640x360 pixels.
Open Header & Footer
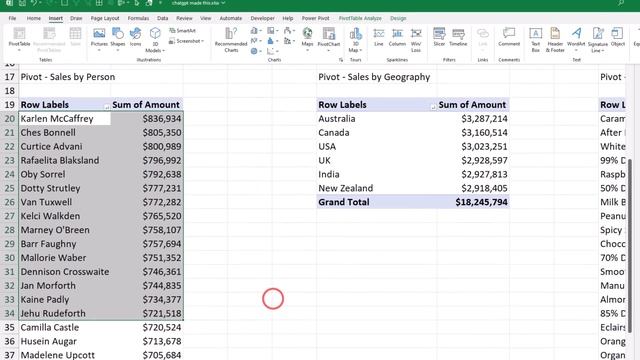click(555, 40)
